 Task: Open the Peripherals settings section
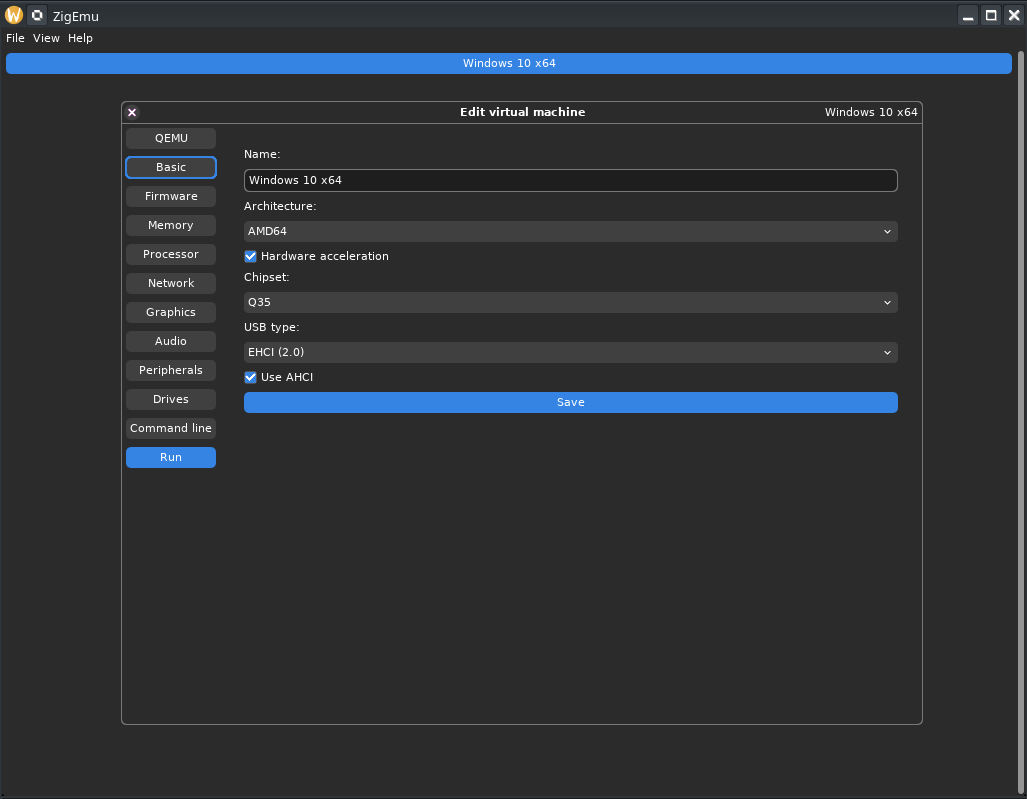[x=171, y=370]
